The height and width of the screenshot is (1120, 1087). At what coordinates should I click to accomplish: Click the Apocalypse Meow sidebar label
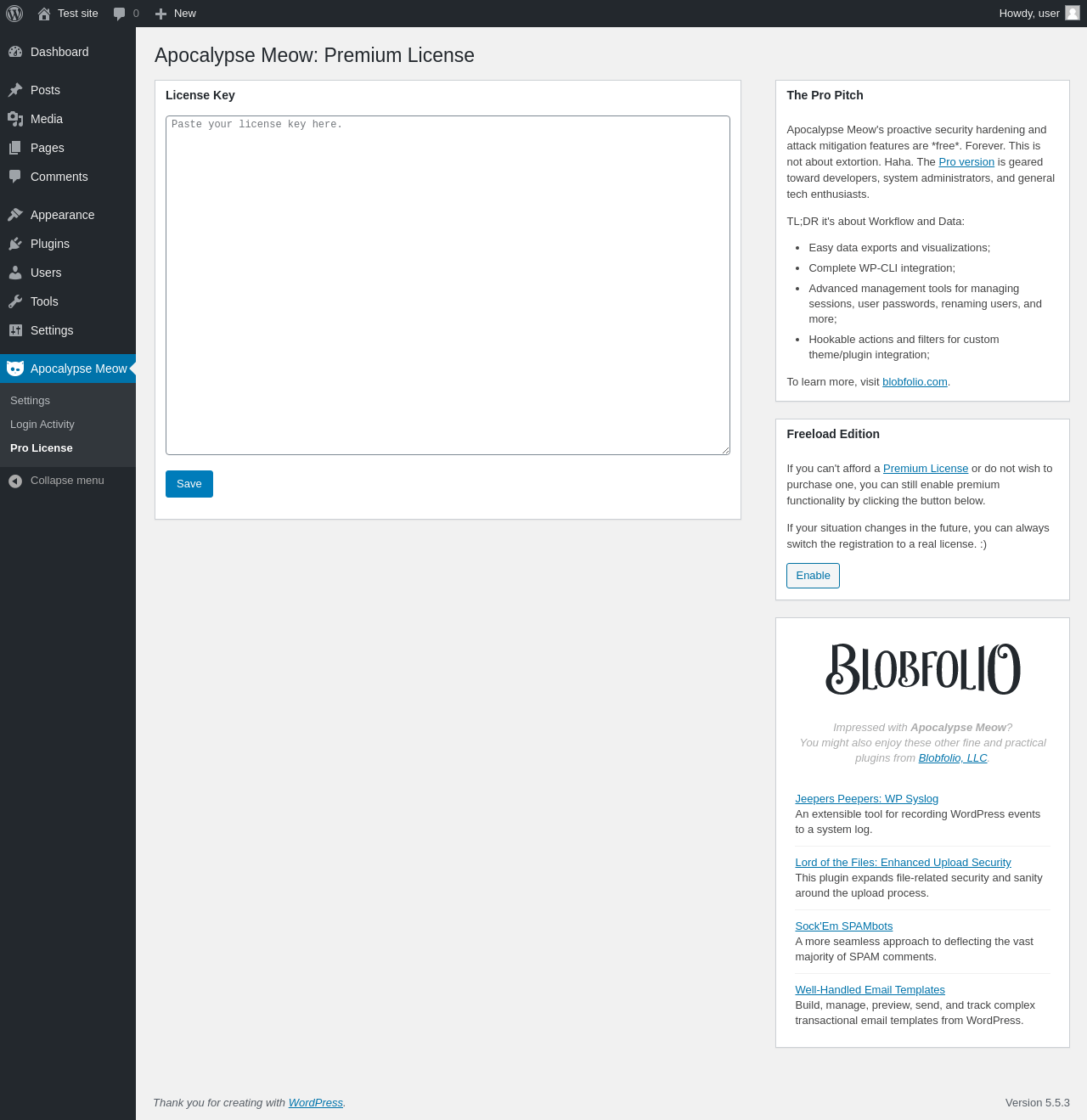pyautogui.click(x=78, y=369)
